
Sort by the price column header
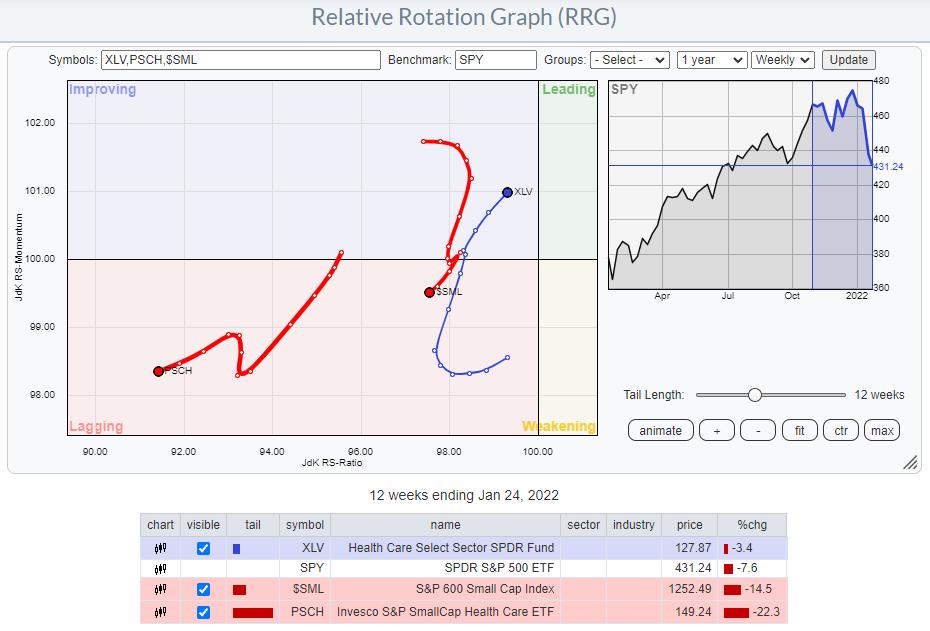pyautogui.click(x=690, y=525)
